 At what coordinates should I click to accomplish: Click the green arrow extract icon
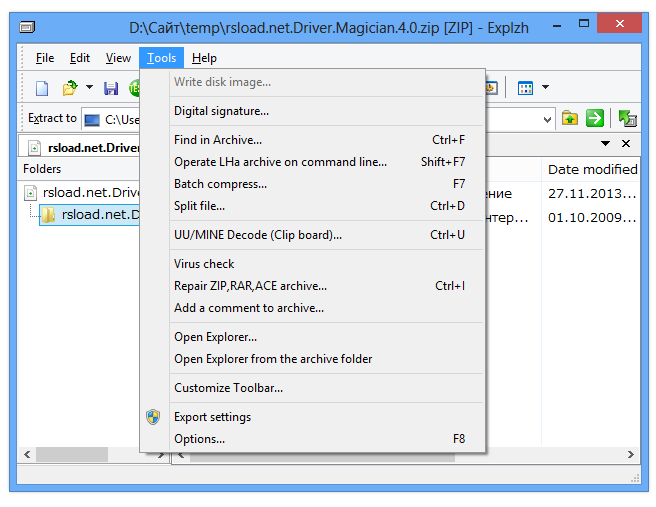(595, 118)
